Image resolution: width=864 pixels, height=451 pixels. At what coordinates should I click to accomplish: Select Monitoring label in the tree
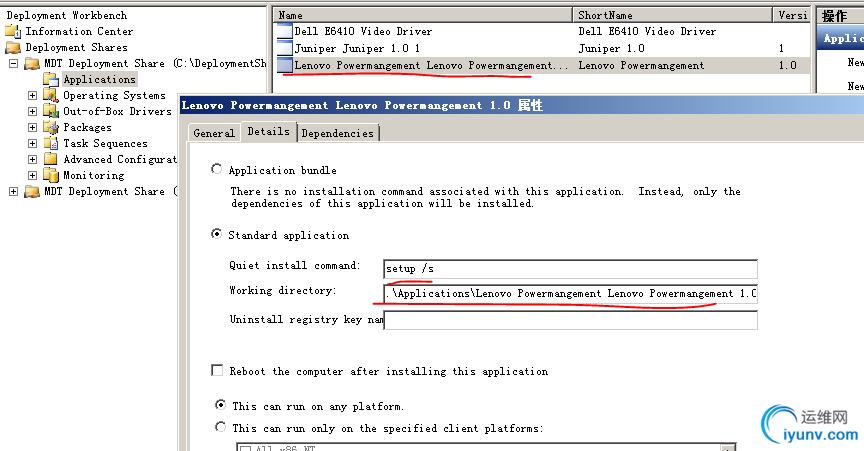(x=94, y=175)
